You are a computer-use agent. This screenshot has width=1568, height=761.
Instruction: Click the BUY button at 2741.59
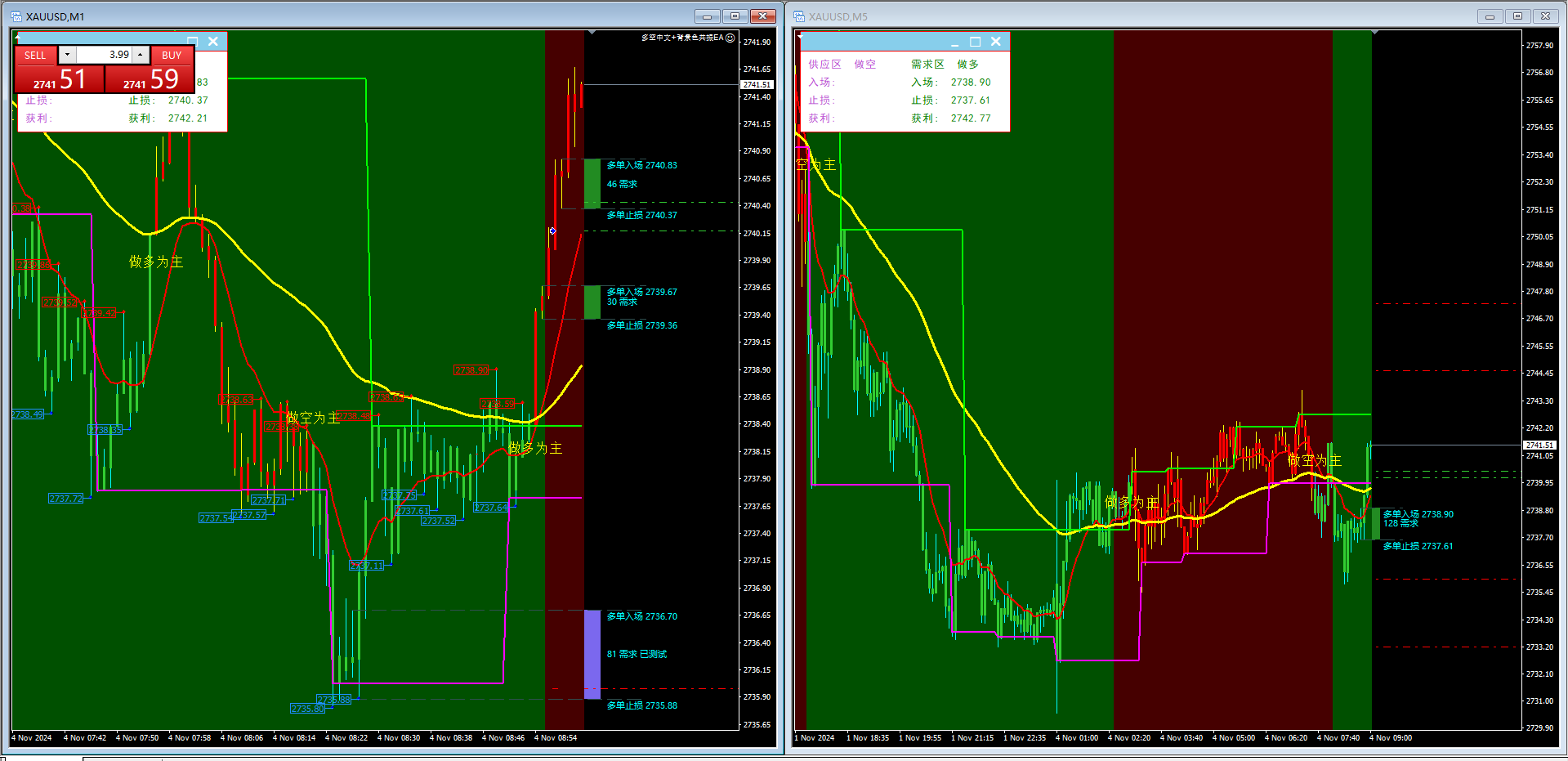150,79
